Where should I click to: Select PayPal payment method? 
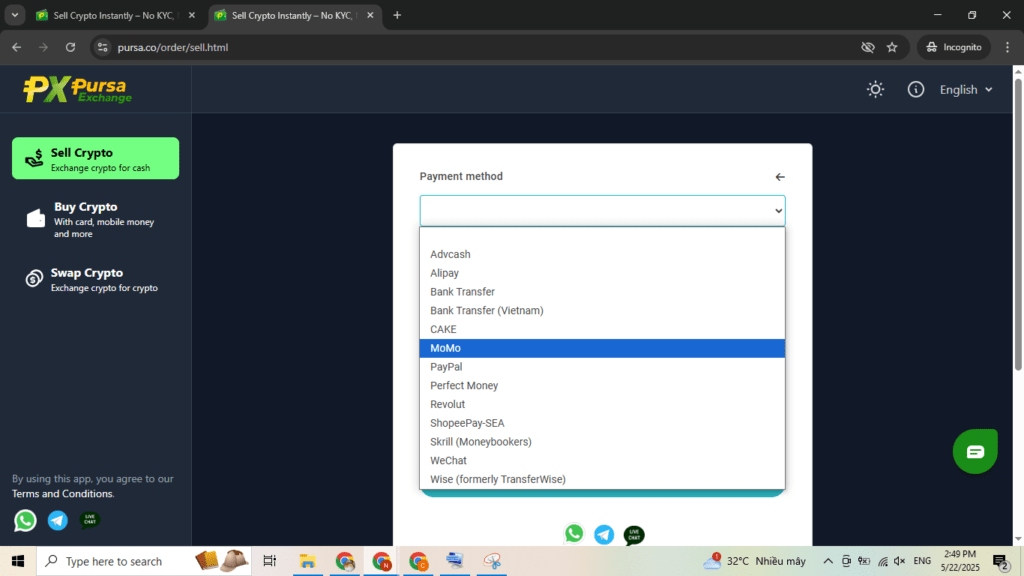(x=602, y=367)
